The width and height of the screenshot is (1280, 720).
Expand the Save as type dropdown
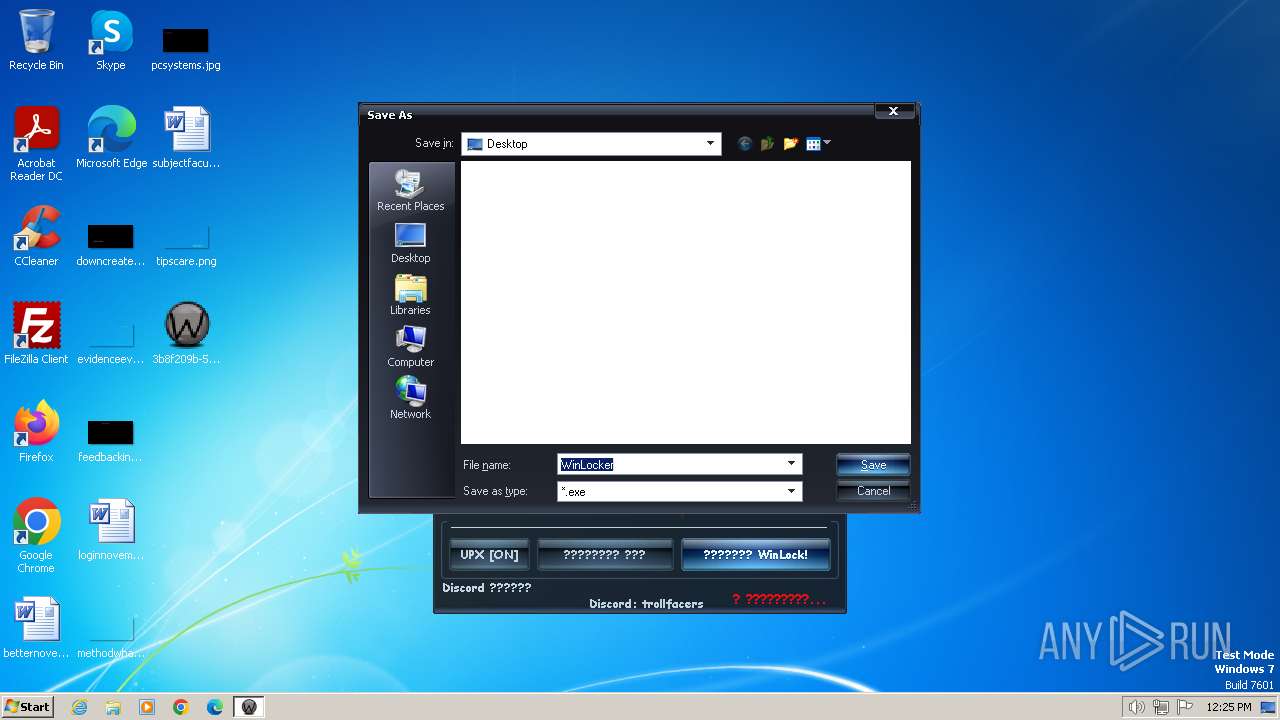791,491
